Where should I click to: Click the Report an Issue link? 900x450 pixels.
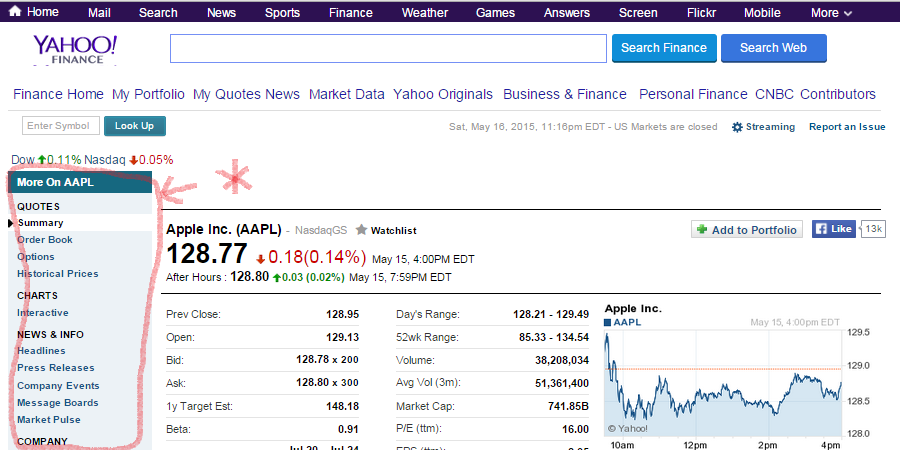tap(847, 127)
